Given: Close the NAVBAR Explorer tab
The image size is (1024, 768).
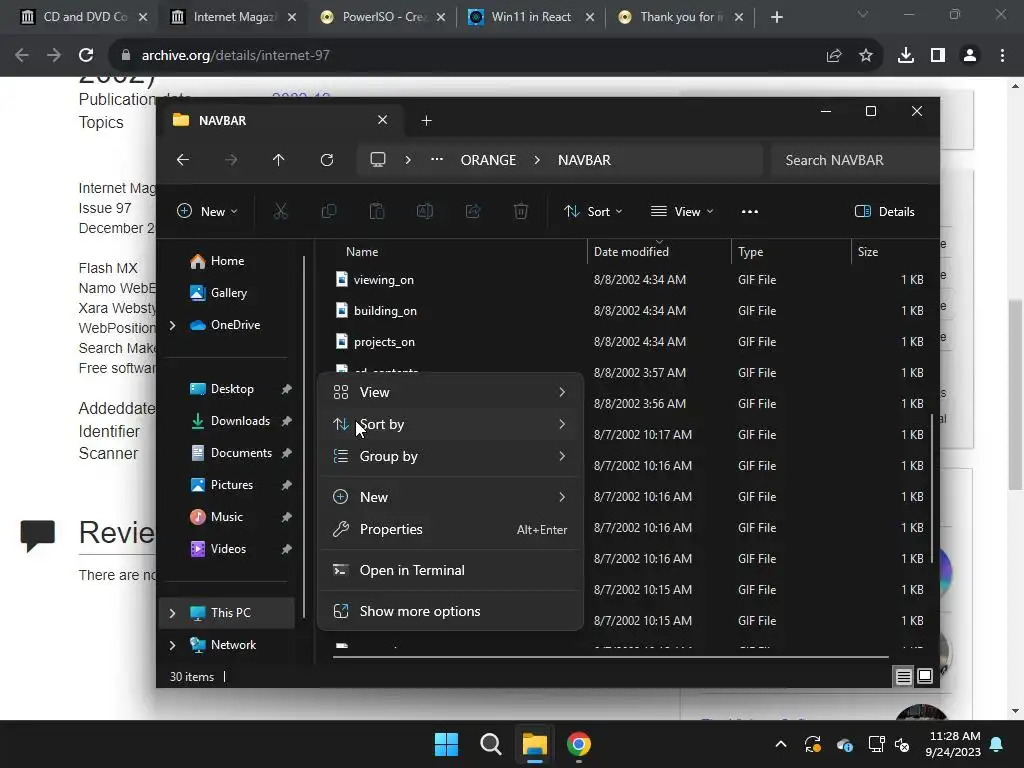Looking at the screenshot, I should click(x=382, y=120).
